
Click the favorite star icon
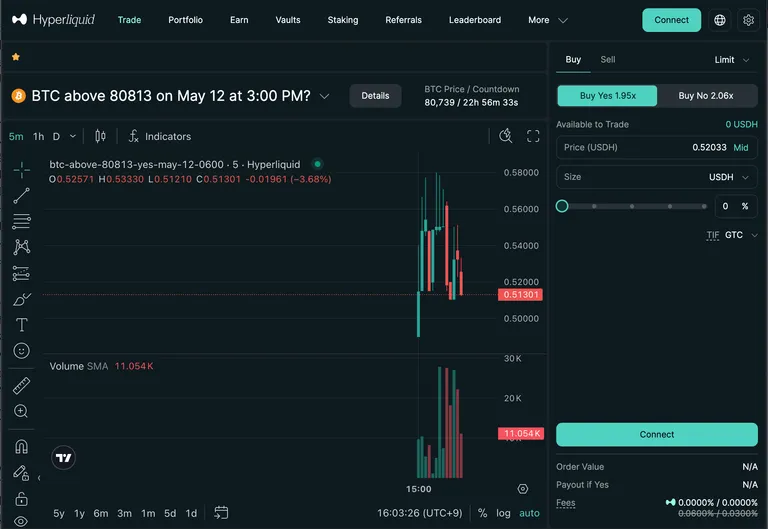pos(16,57)
